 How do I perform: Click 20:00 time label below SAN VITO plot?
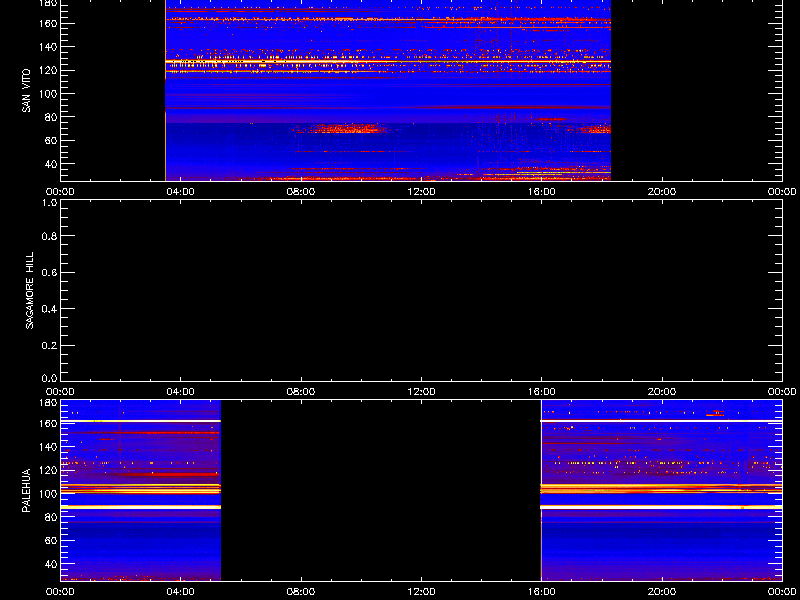[x=662, y=192]
